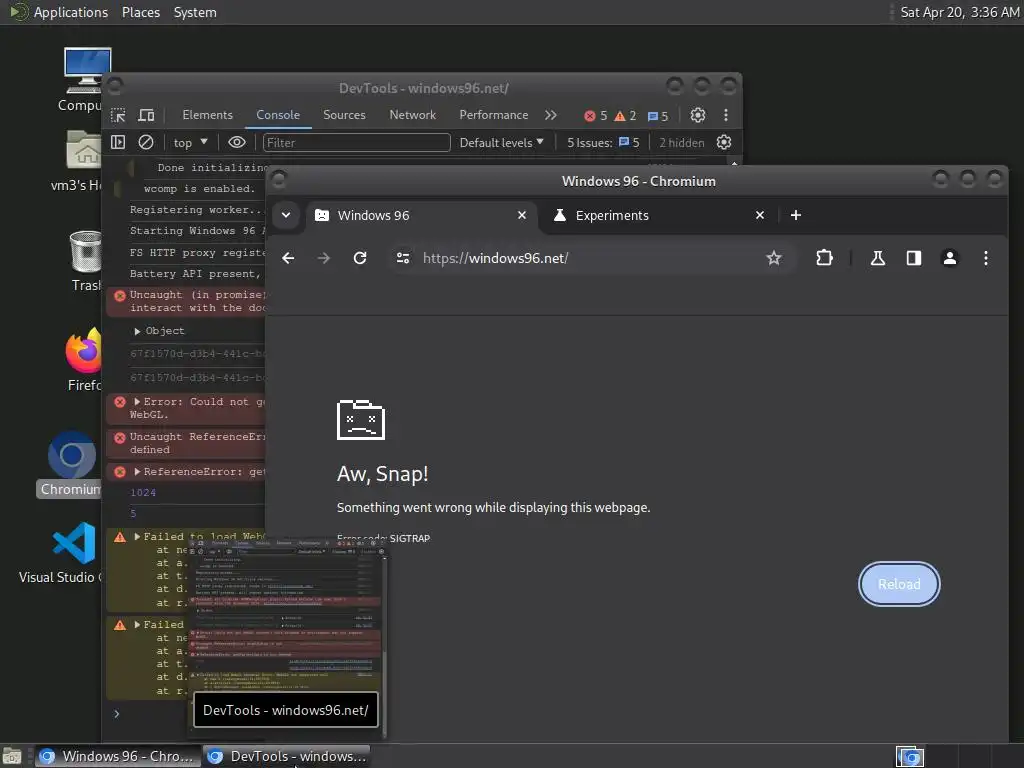The height and width of the screenshot is (768, 1024).
Task: Open the profile avatar icon
Action: 950,258
